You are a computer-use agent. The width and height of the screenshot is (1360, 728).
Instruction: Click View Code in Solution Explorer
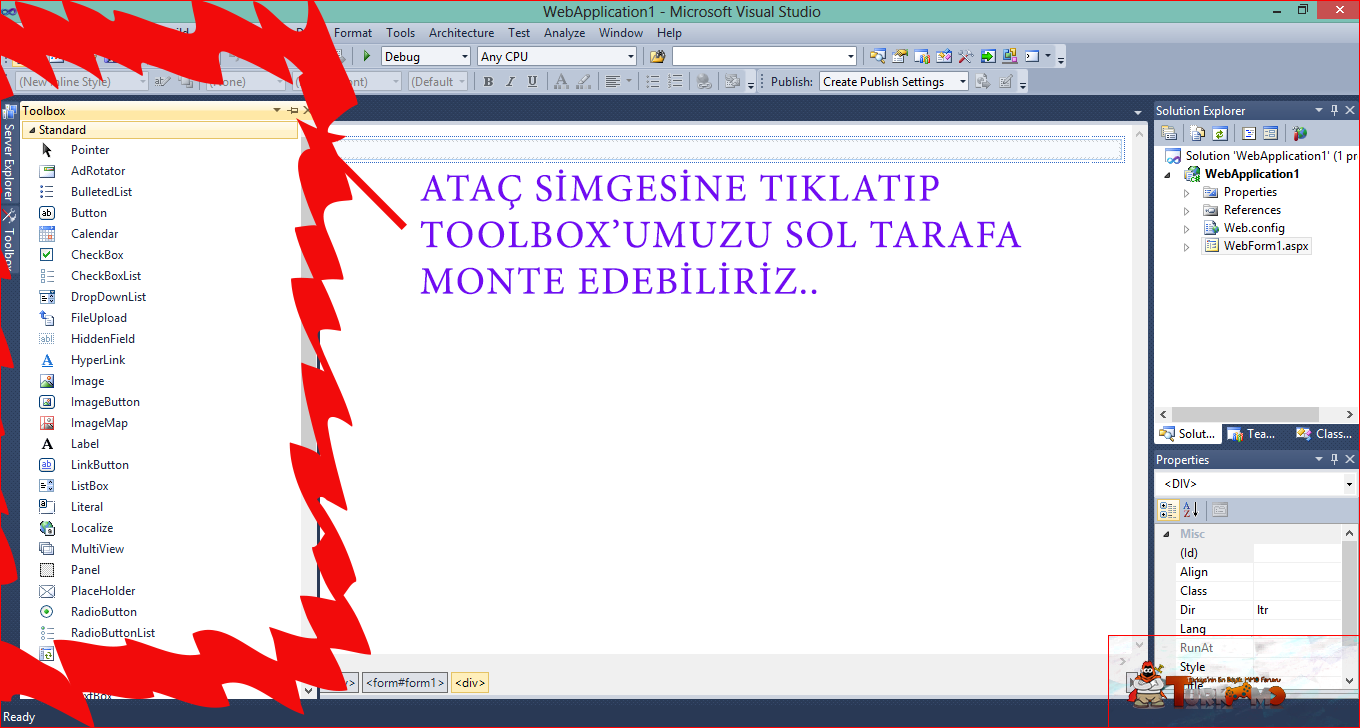point(1248,133)
